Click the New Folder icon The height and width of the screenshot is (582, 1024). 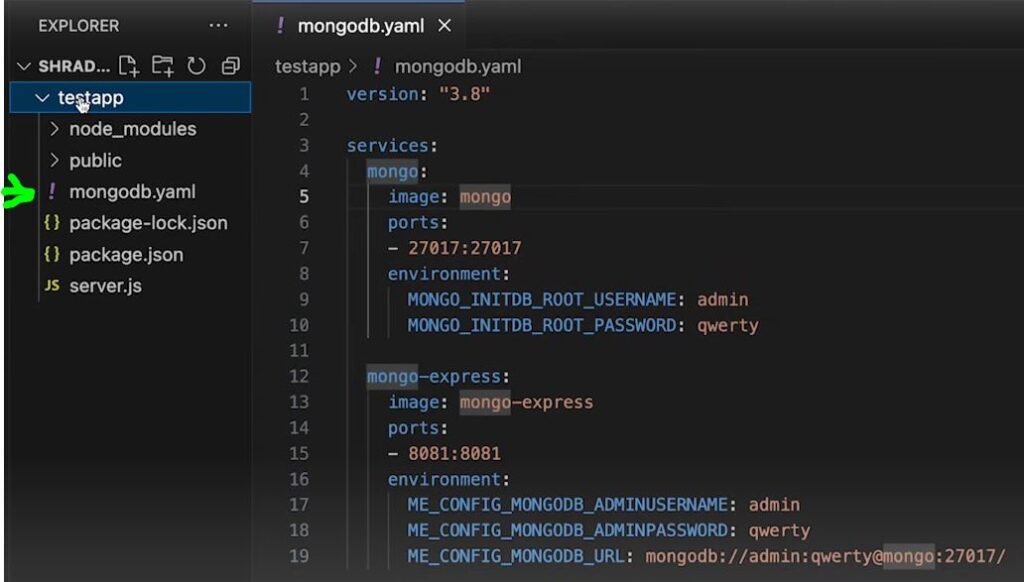tap(163, 66)
